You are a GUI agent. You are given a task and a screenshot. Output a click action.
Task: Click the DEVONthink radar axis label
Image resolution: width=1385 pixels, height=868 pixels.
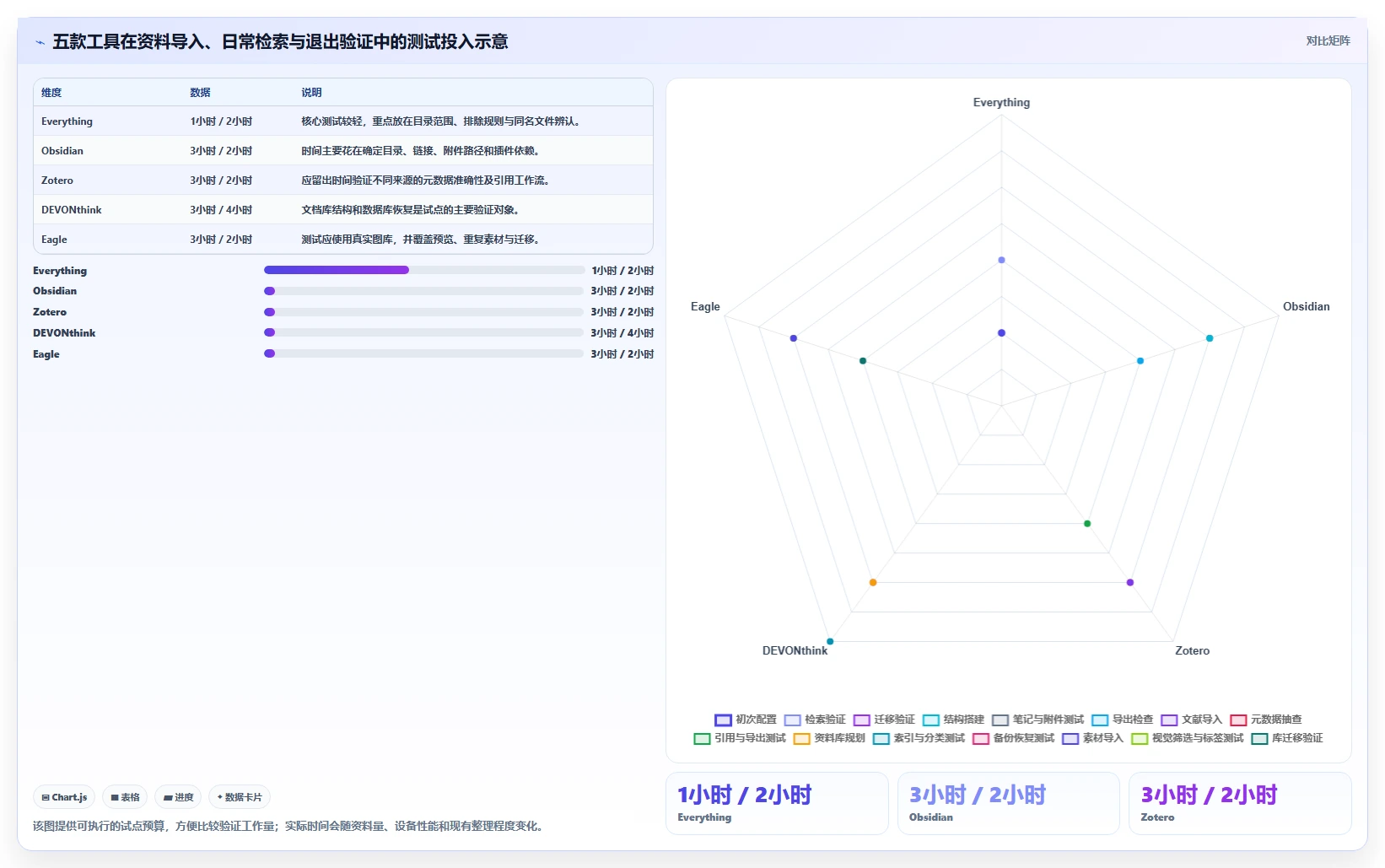point(795,650)
